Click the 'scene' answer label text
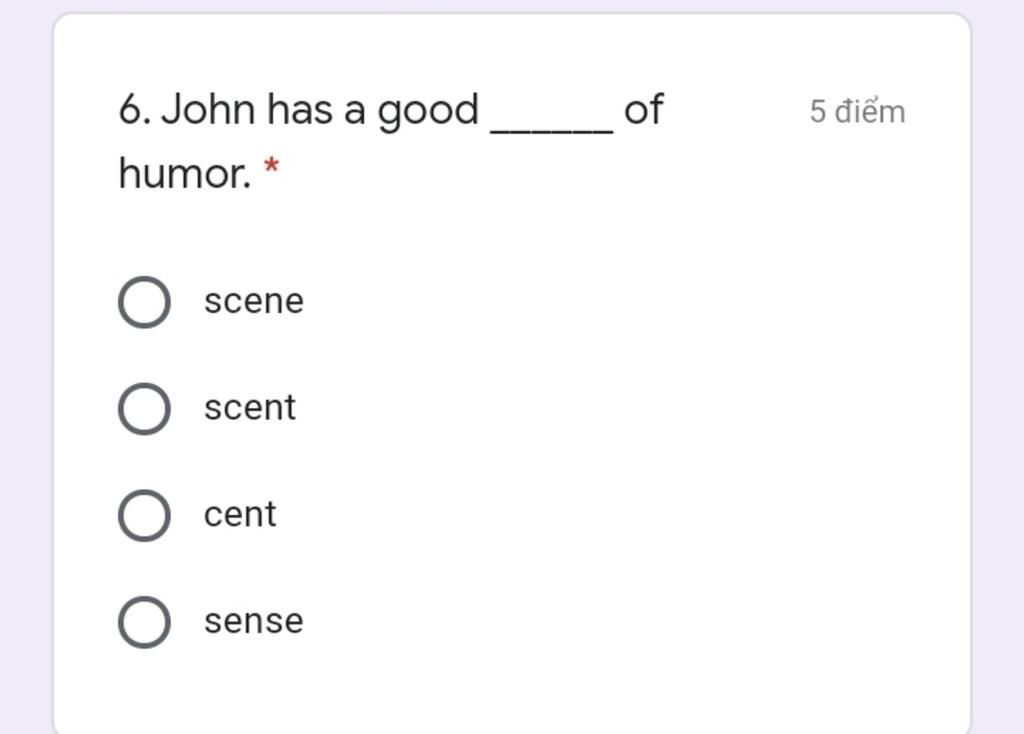Viewport: 1024px width, 734px height. click(x=253, y=302)
